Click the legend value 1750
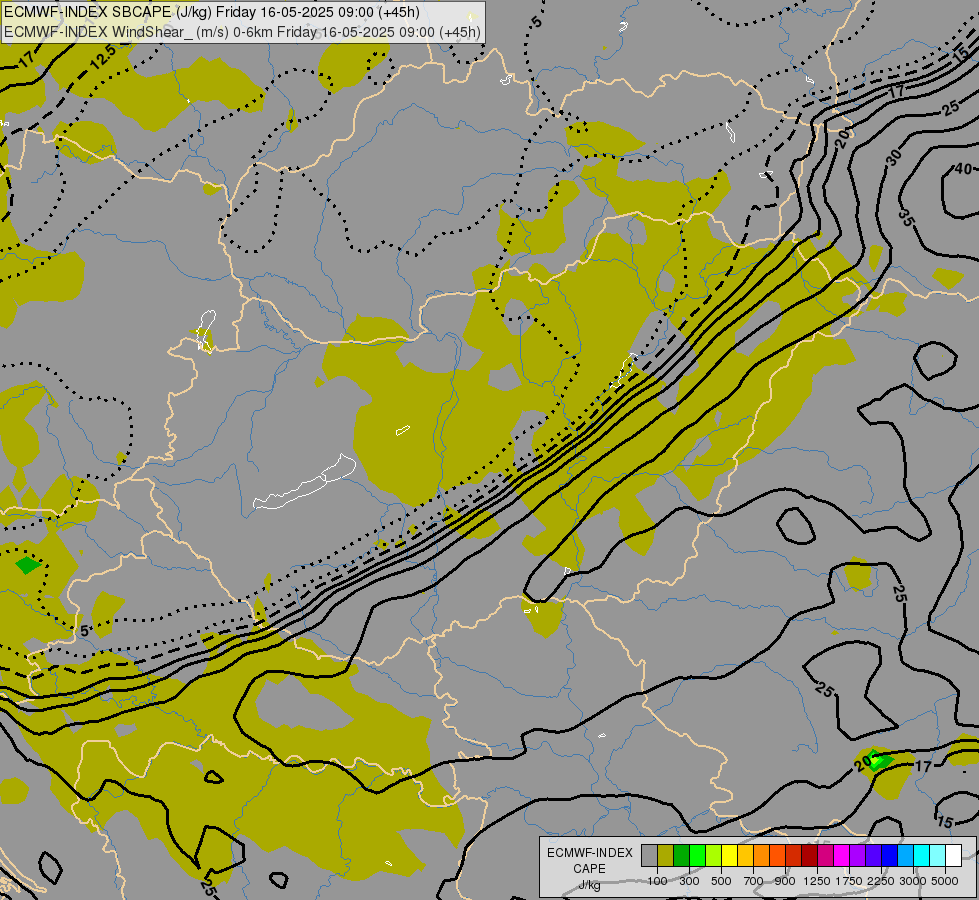 click(x=849, y=881)
